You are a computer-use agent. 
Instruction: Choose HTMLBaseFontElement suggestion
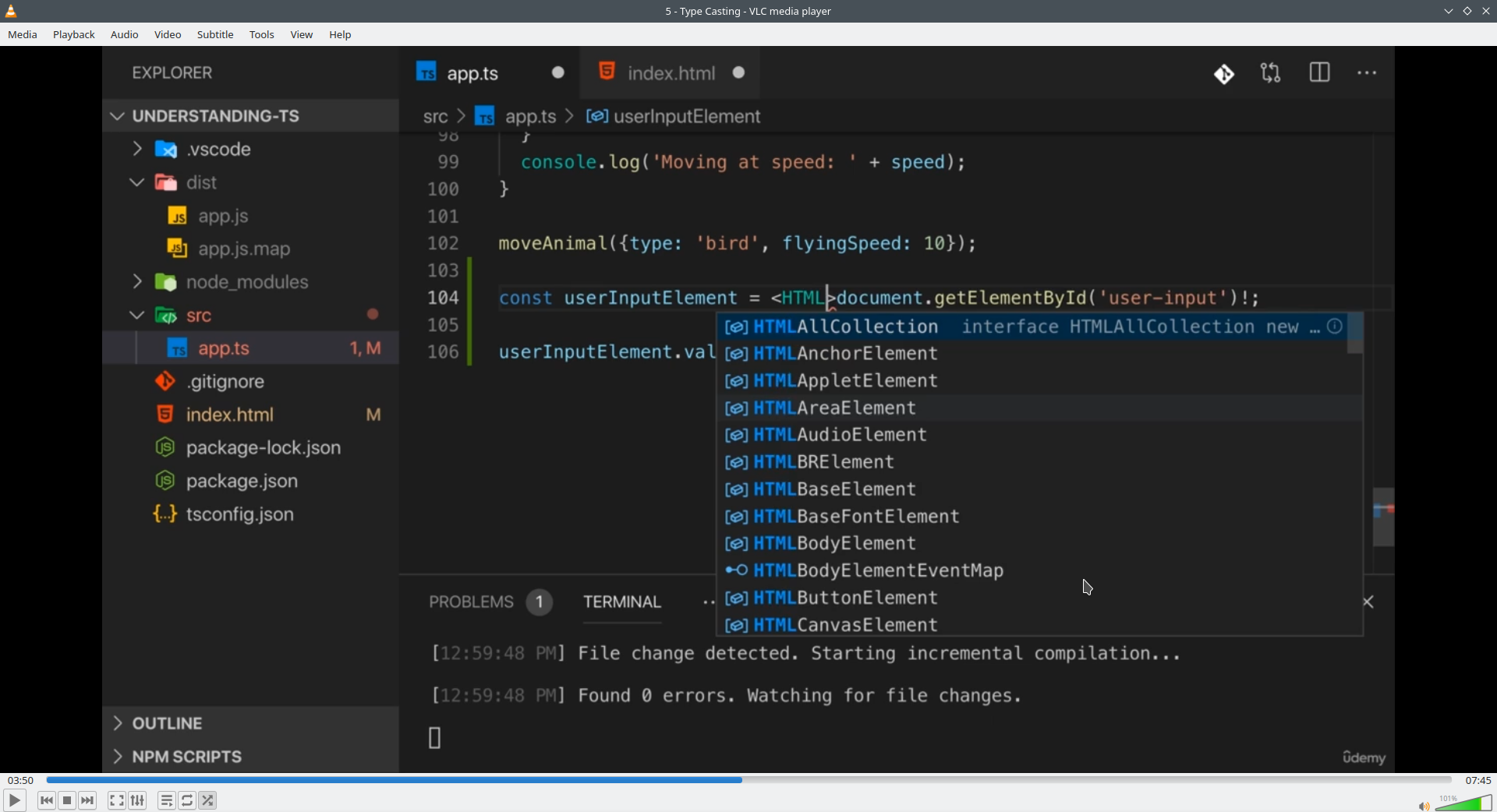pos(1032,517)
